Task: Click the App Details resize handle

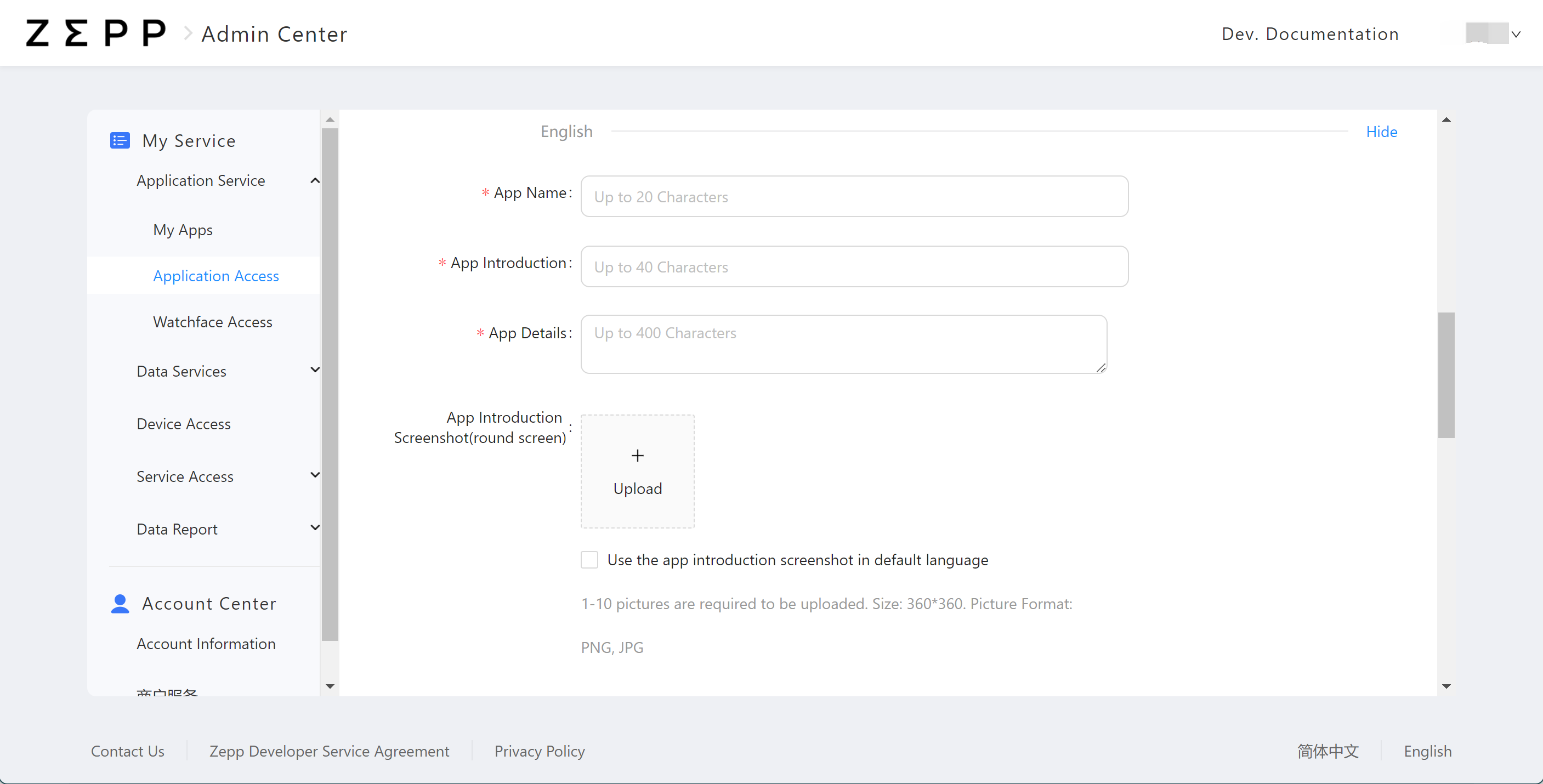Action: click(x=1101, y=368)
